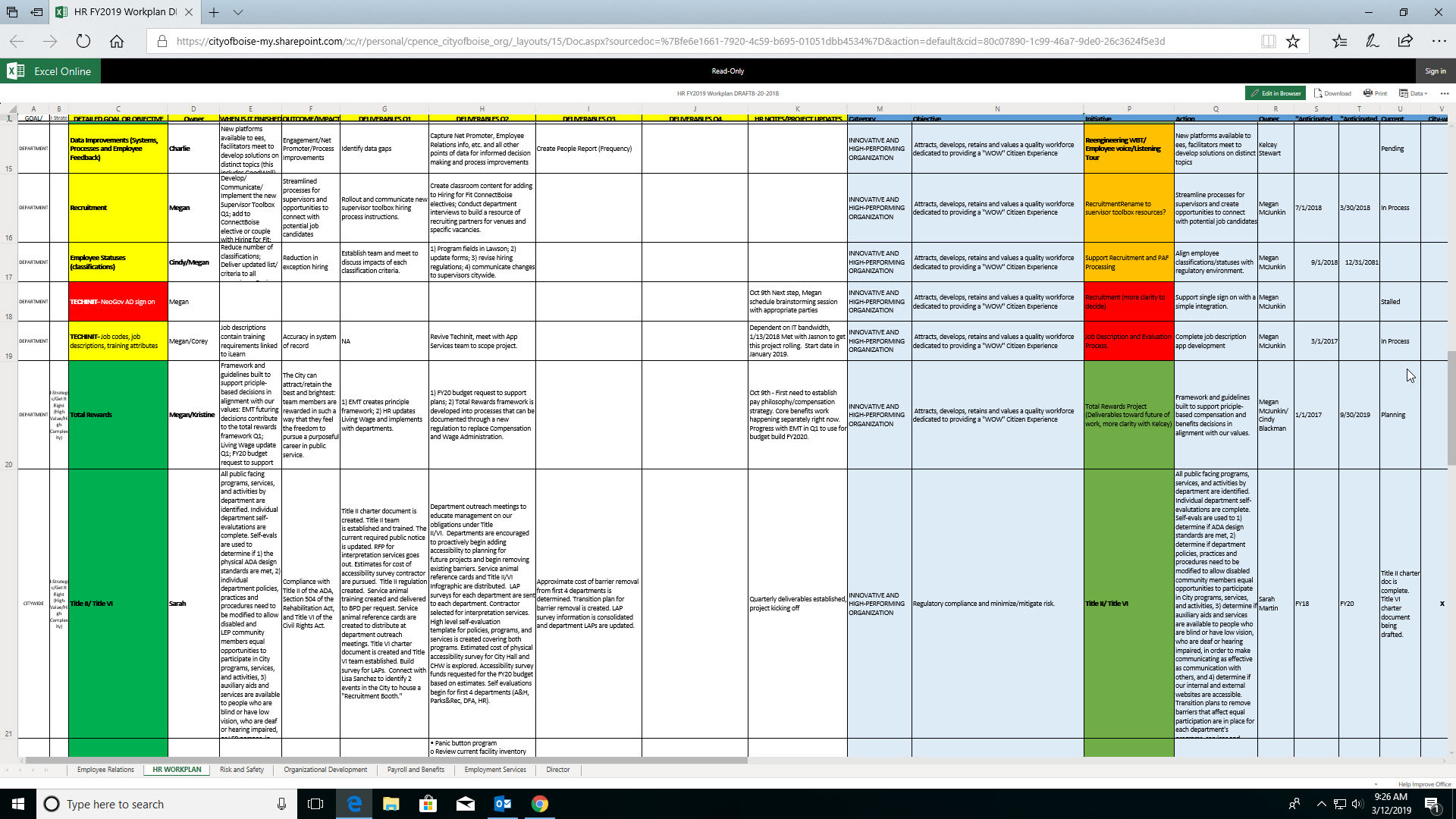Click the Type here to search box

[x=167, y=804]
